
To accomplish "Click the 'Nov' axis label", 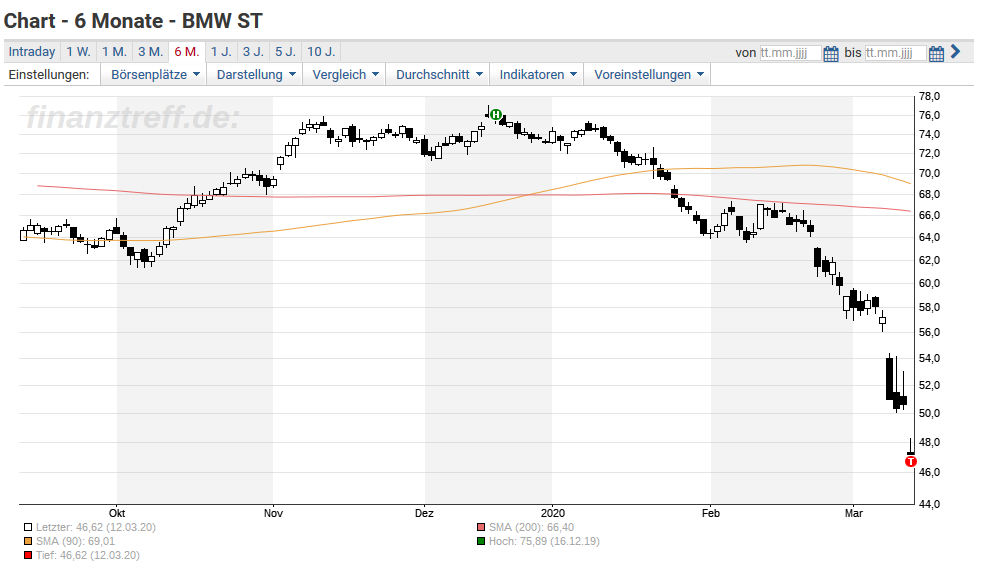I will click(273, 513).
